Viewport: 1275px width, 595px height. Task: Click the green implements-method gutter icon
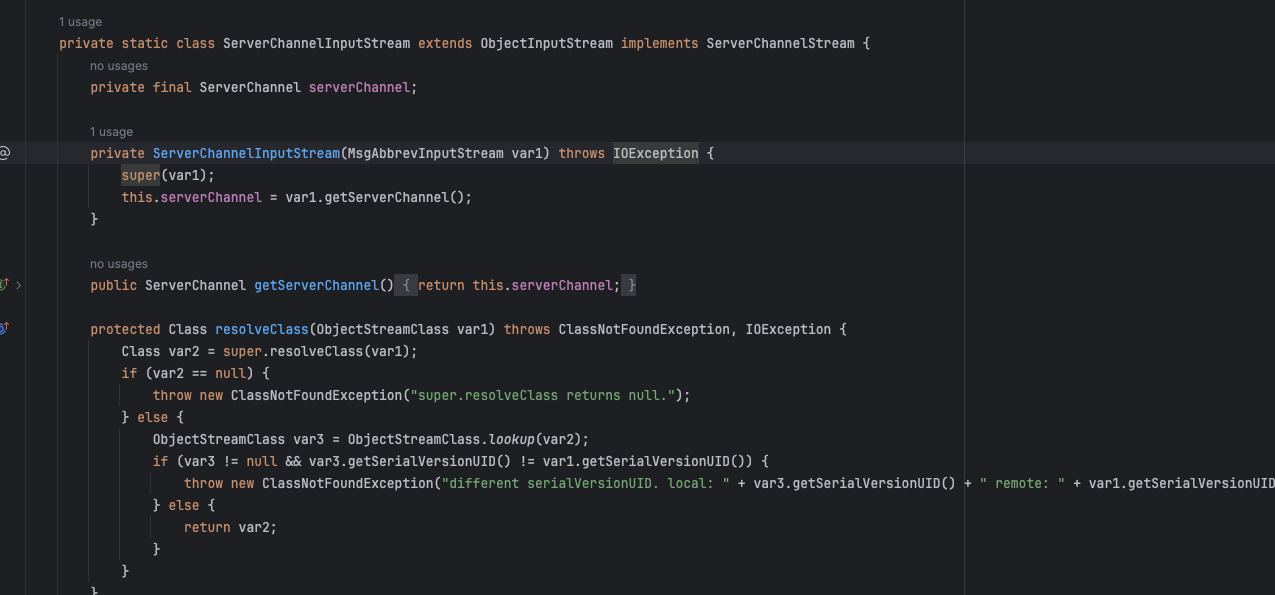[x=3, y=285]
